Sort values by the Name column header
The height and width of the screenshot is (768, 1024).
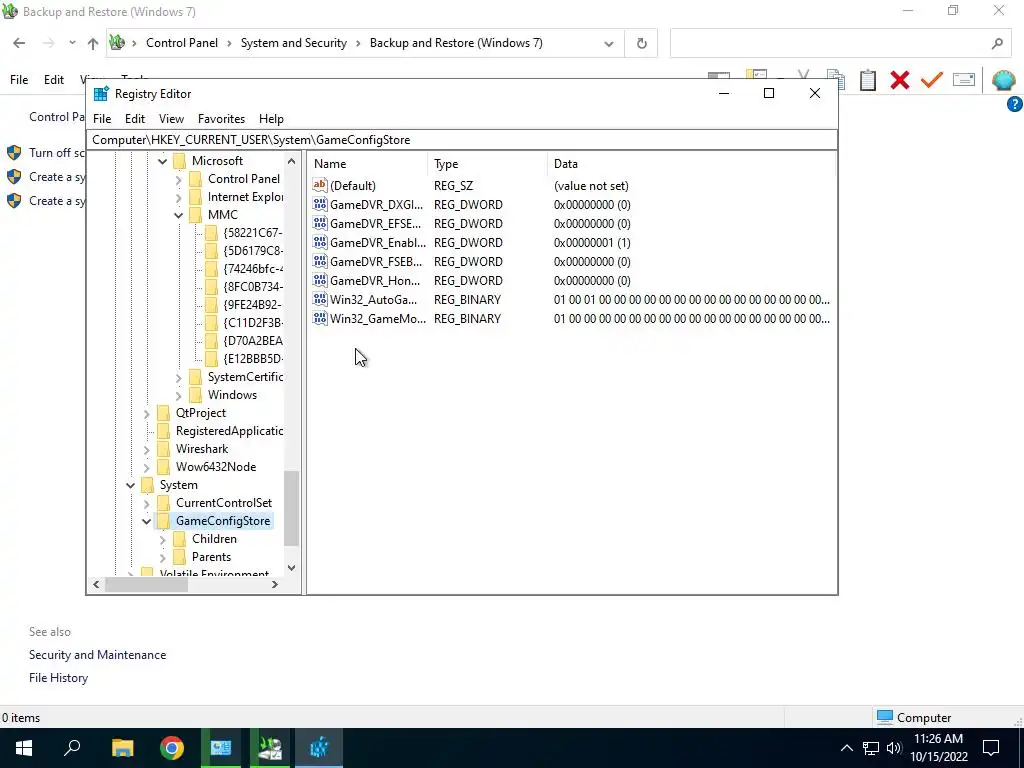click(x=368, y=164)
